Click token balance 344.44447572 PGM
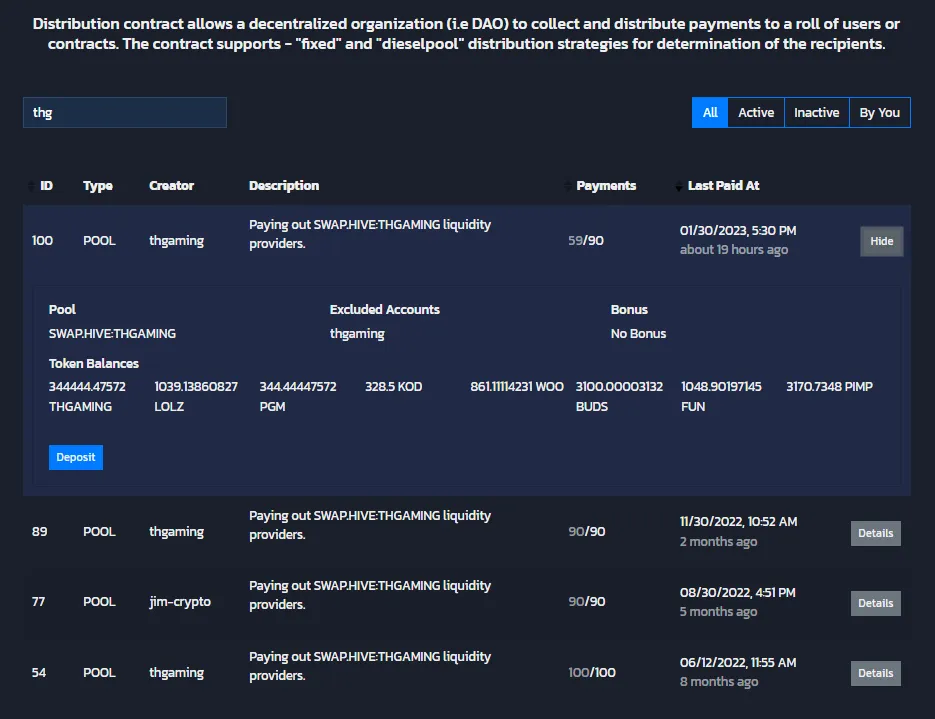 click(x=298, y=396)
